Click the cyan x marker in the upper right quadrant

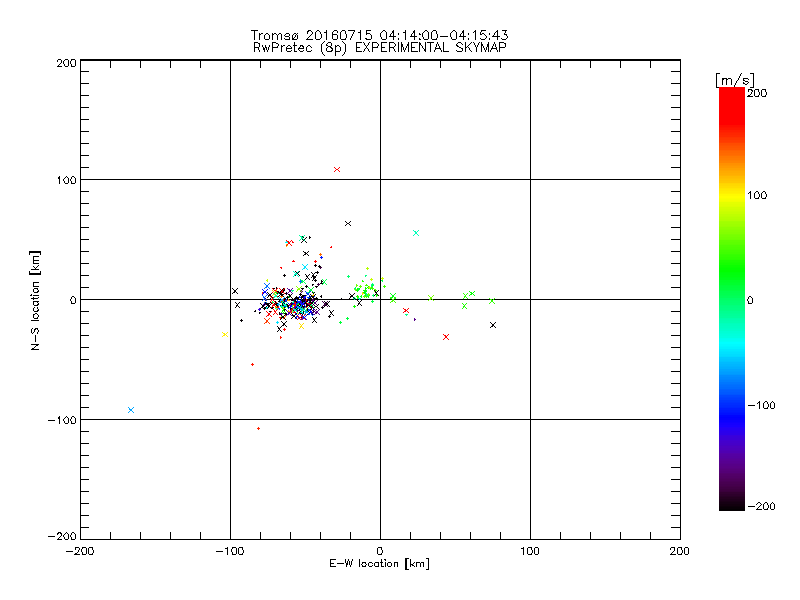pyautogui.click(x=416, y=232)
